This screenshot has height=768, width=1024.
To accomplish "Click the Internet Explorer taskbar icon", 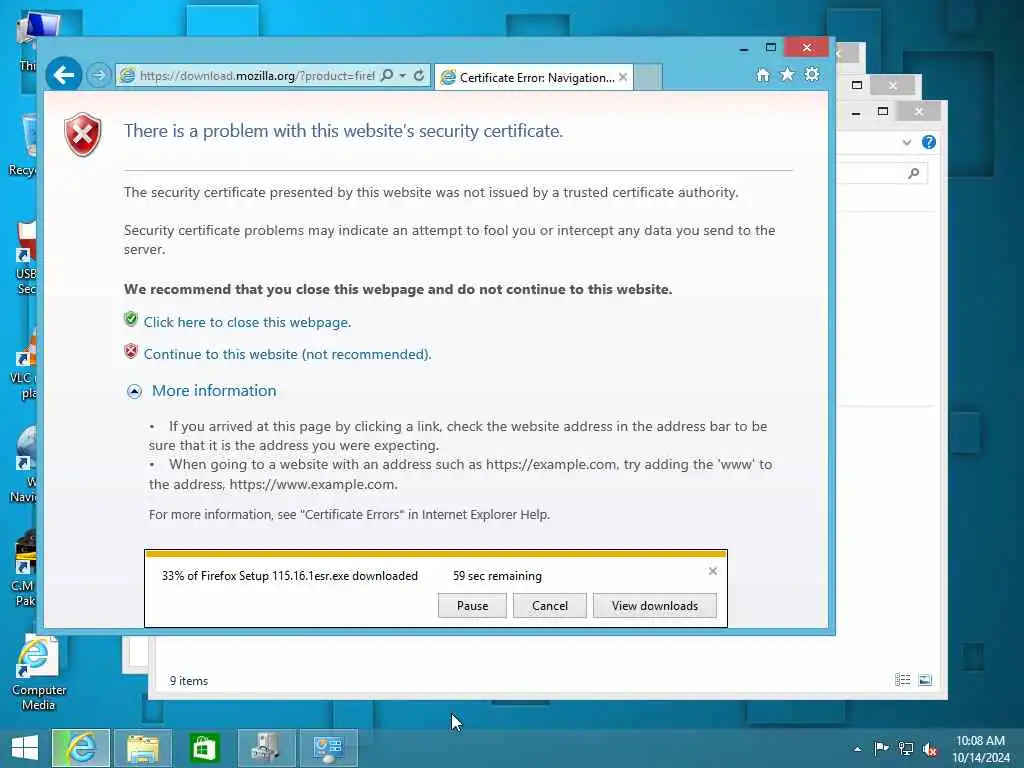I will (x=81, y=748).
